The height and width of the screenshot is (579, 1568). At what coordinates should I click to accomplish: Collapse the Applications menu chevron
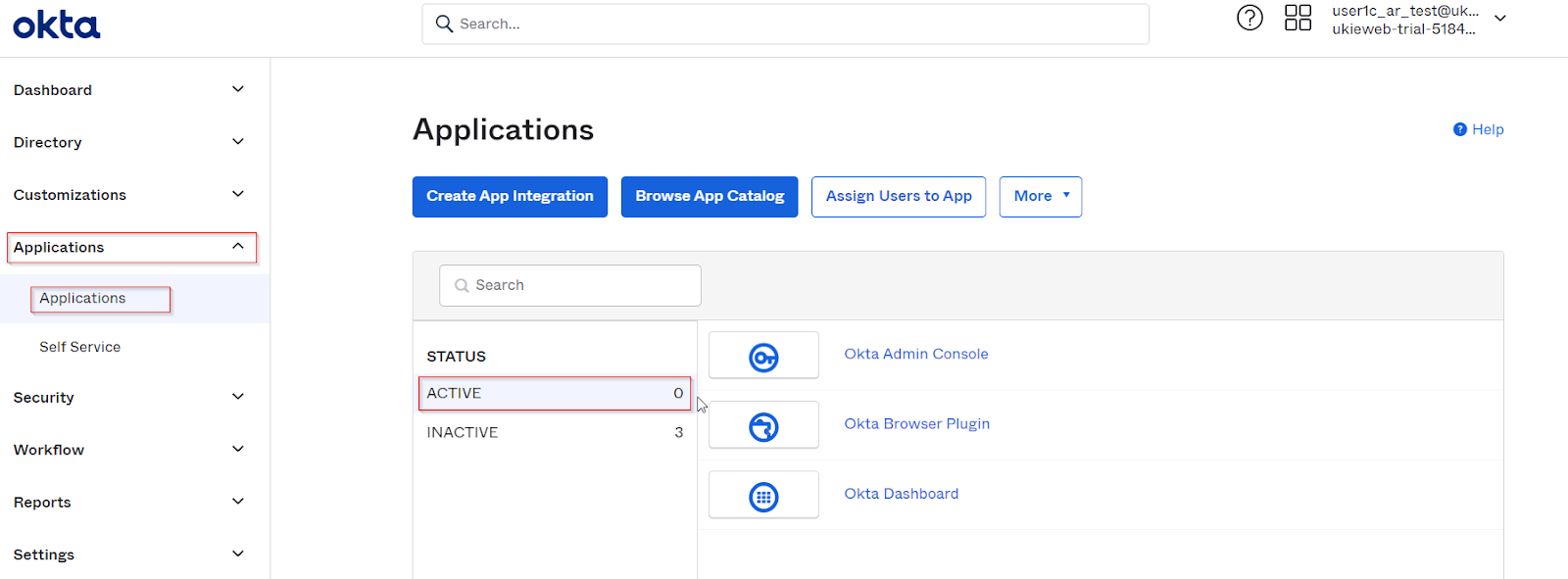(x=238, y=246)
